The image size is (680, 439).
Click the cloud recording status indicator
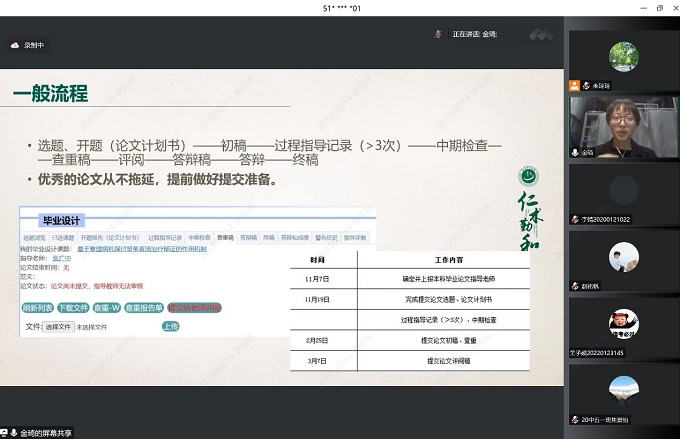27,45
